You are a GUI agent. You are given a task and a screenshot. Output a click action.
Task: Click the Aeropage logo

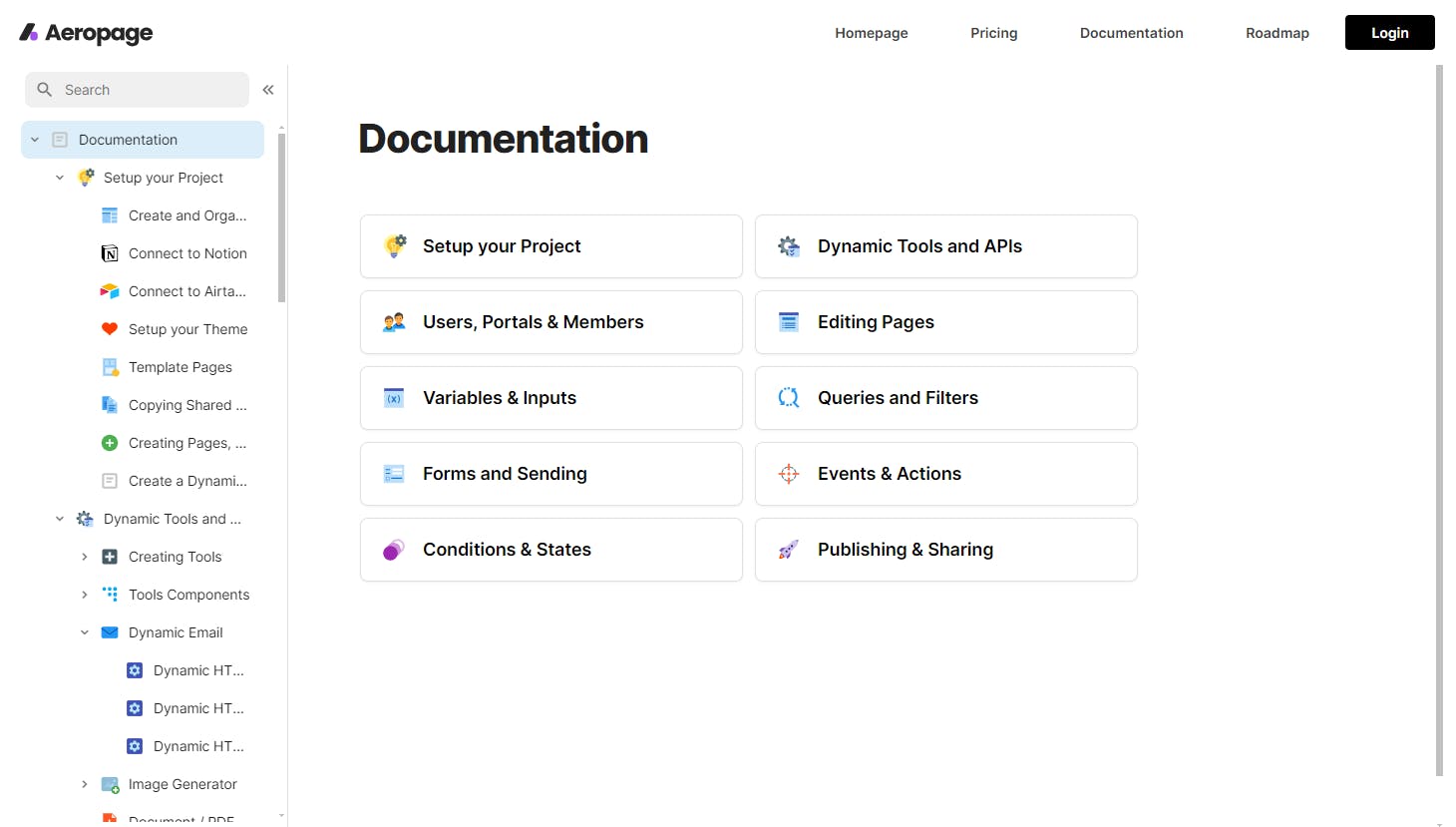point(86,33)
